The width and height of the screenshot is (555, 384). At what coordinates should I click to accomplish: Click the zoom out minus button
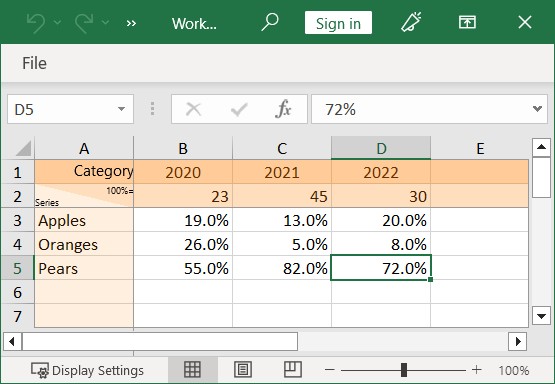330,370
